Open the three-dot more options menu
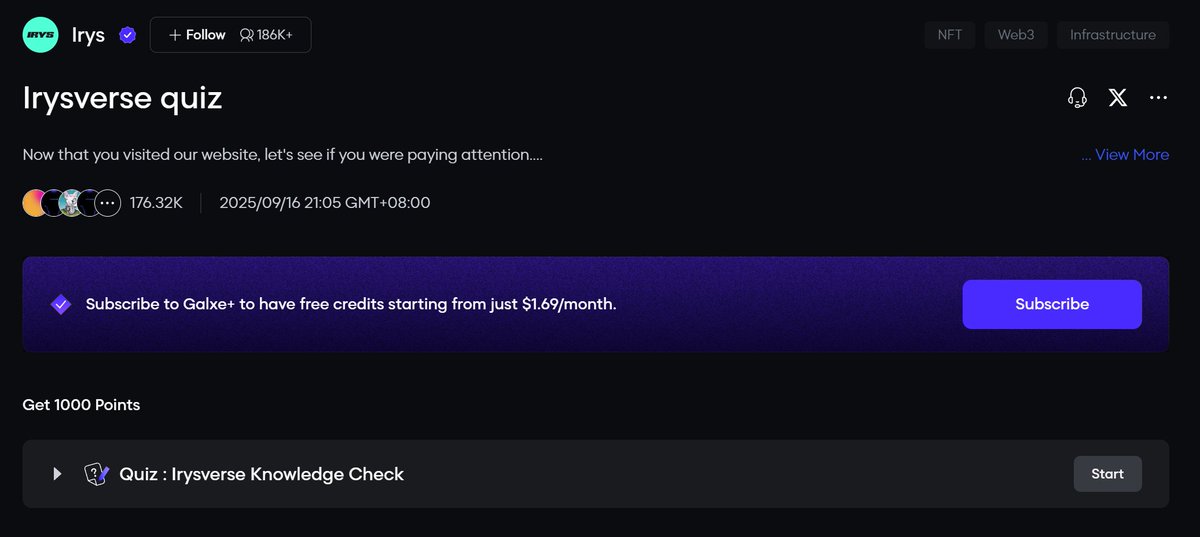 click(1159, 98)
